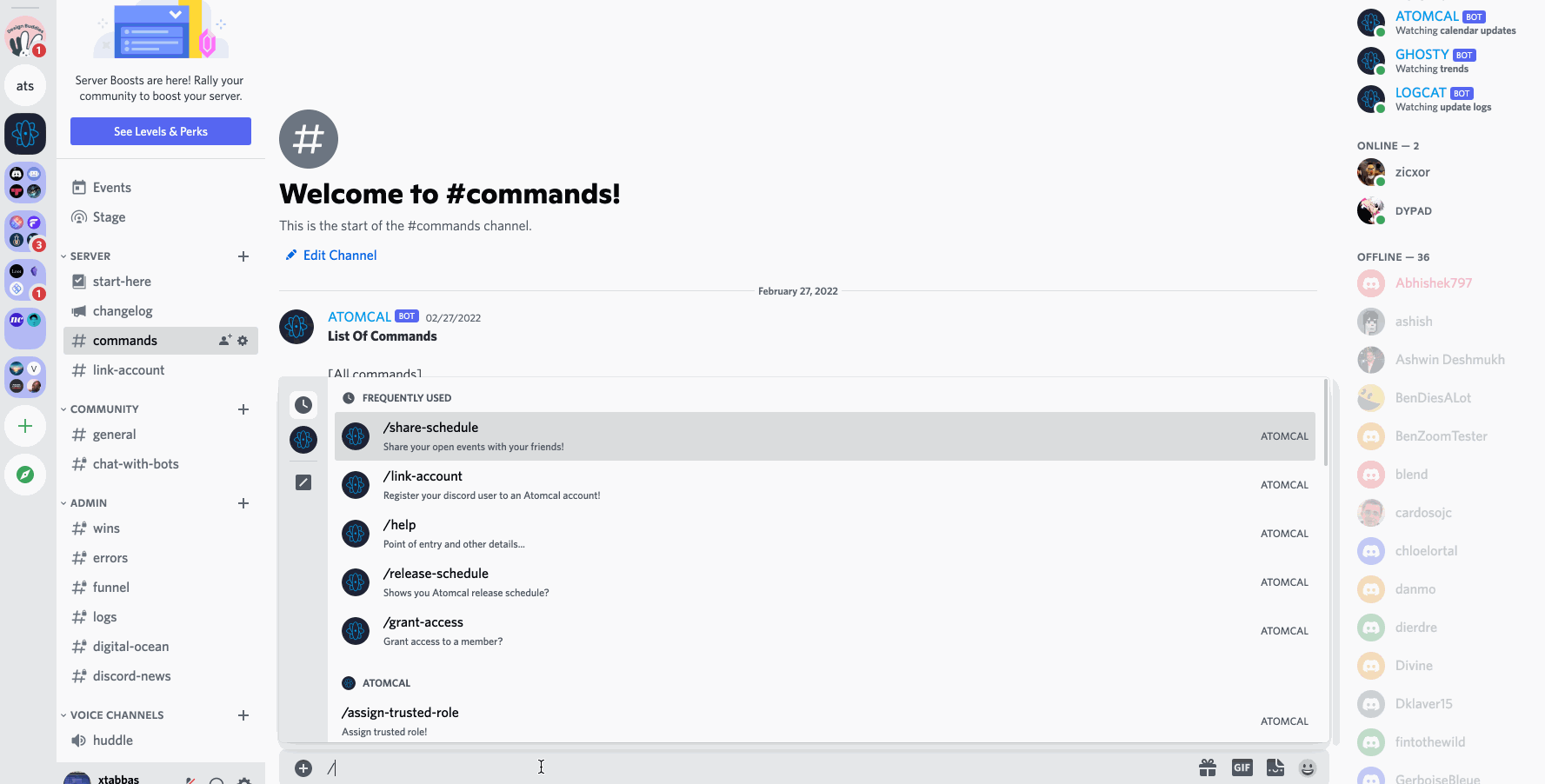1545x784 pixels.
Task: Open DYPAD member avatar
Action: click(1371, 210)
